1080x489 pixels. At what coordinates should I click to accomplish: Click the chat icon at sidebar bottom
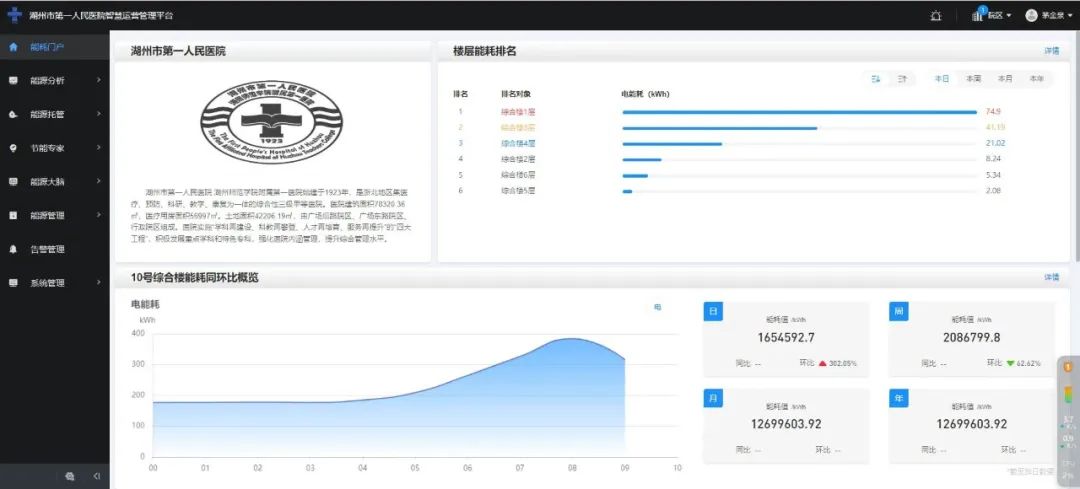tap(70, 476)
